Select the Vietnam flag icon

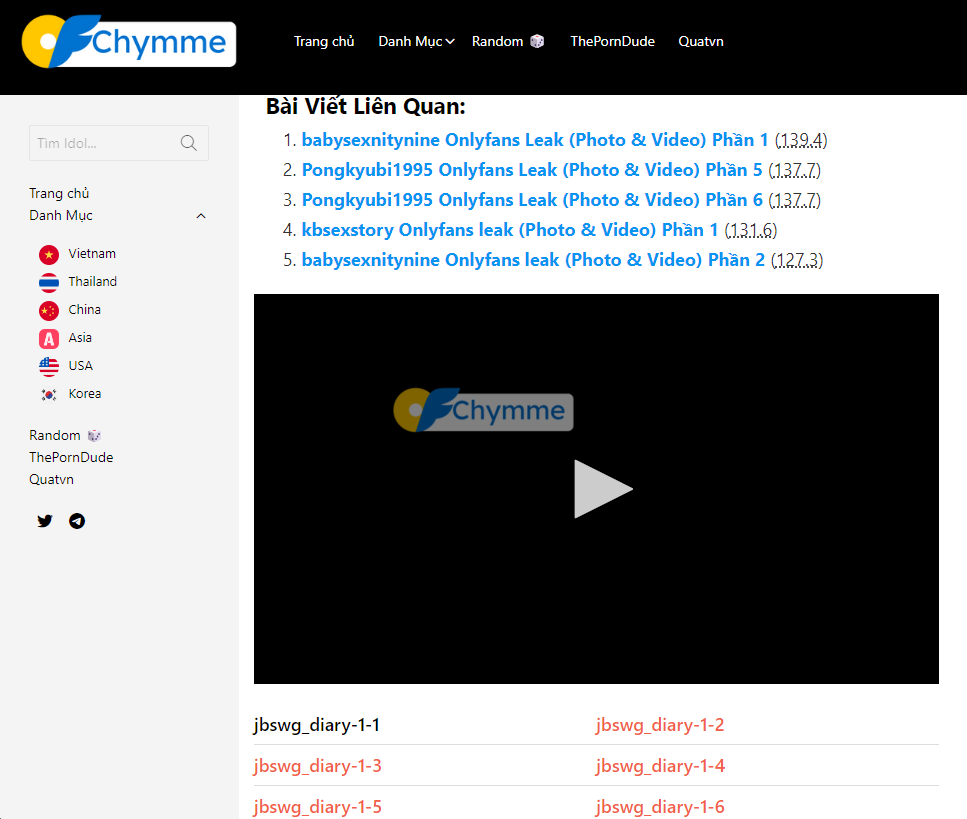(x=49, y=255)
